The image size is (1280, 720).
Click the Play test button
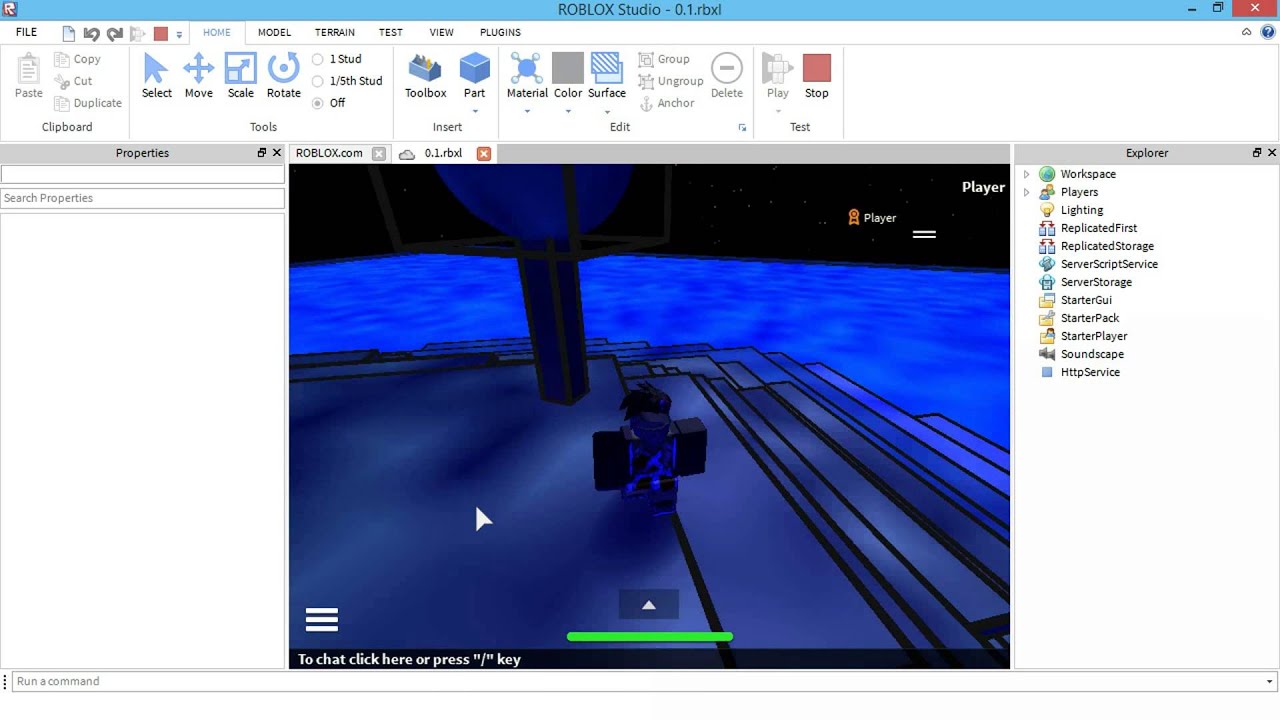777,76
